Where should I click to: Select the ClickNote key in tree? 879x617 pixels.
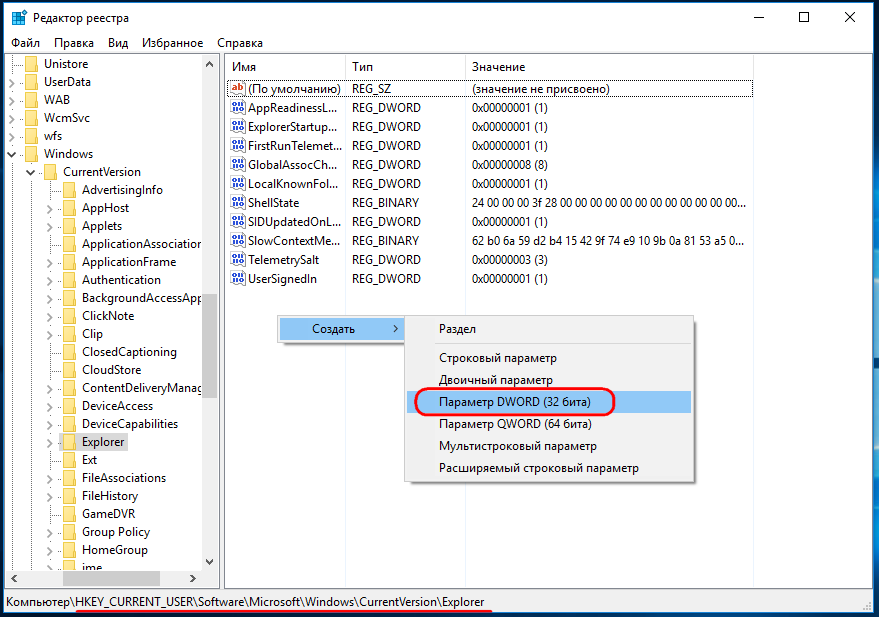tap(108, 316)
